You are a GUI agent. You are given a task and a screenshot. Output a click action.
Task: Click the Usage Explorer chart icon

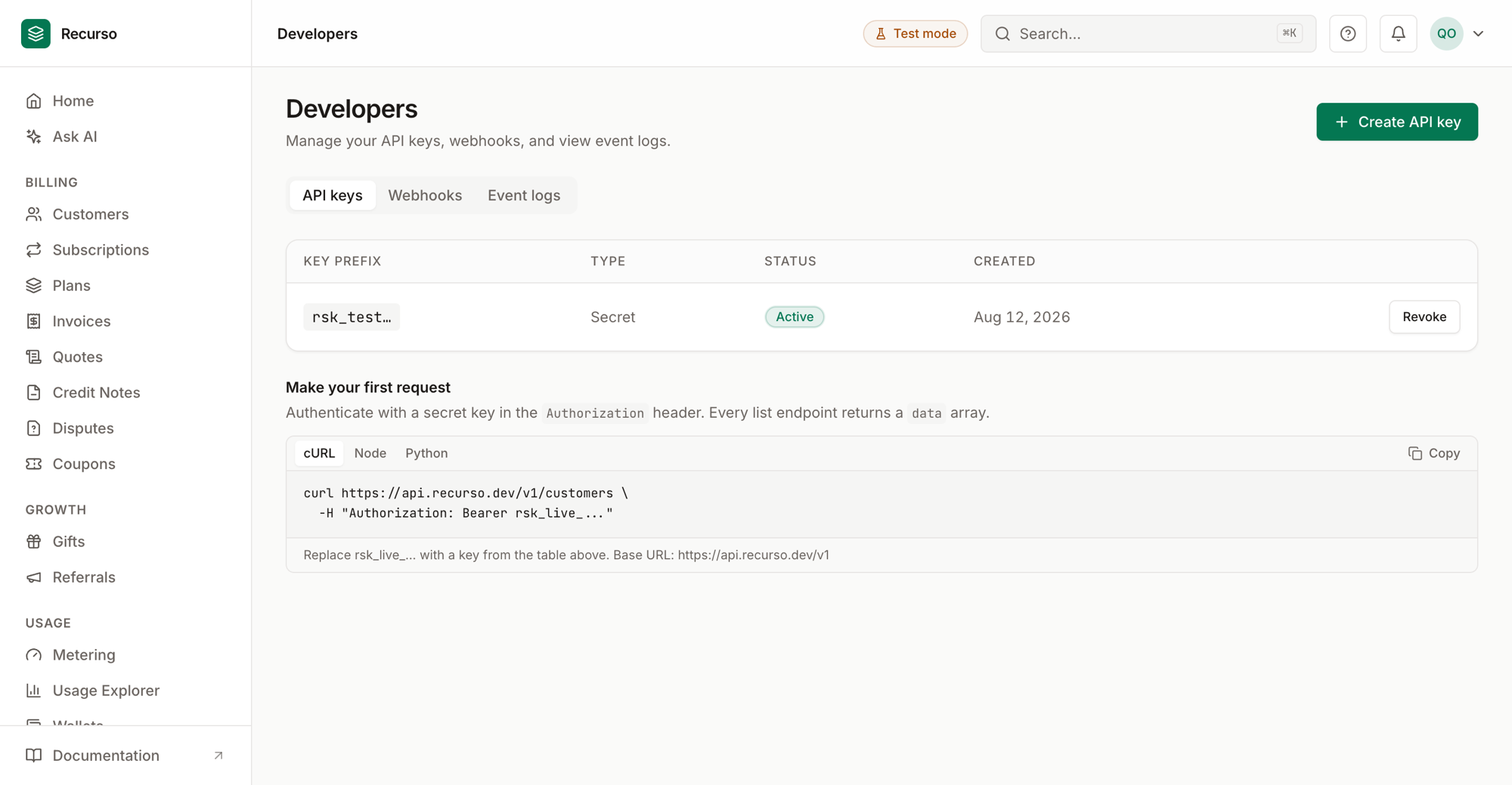coord(33,691)
